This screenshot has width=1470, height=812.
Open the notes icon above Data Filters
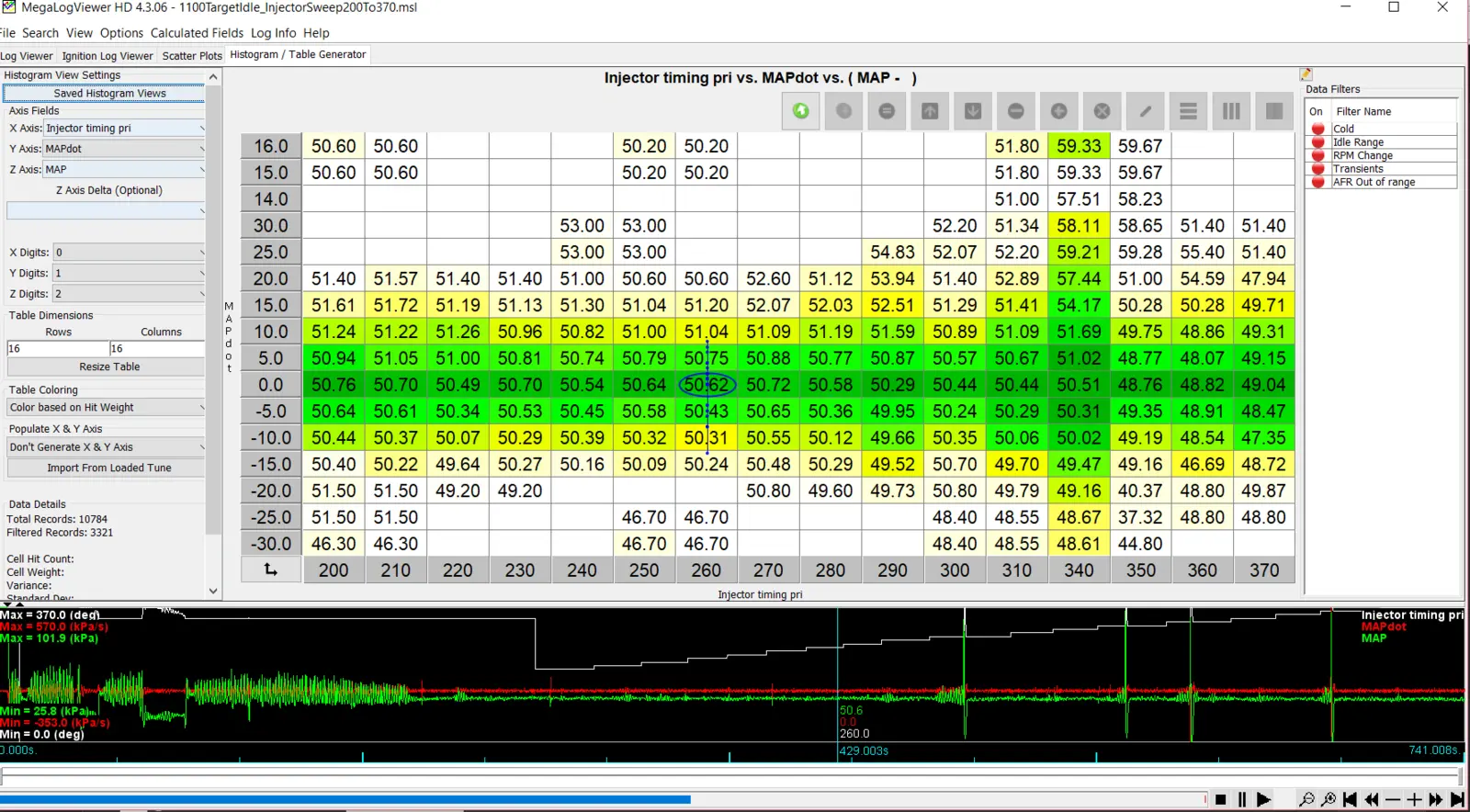(x=1306, y=74)
